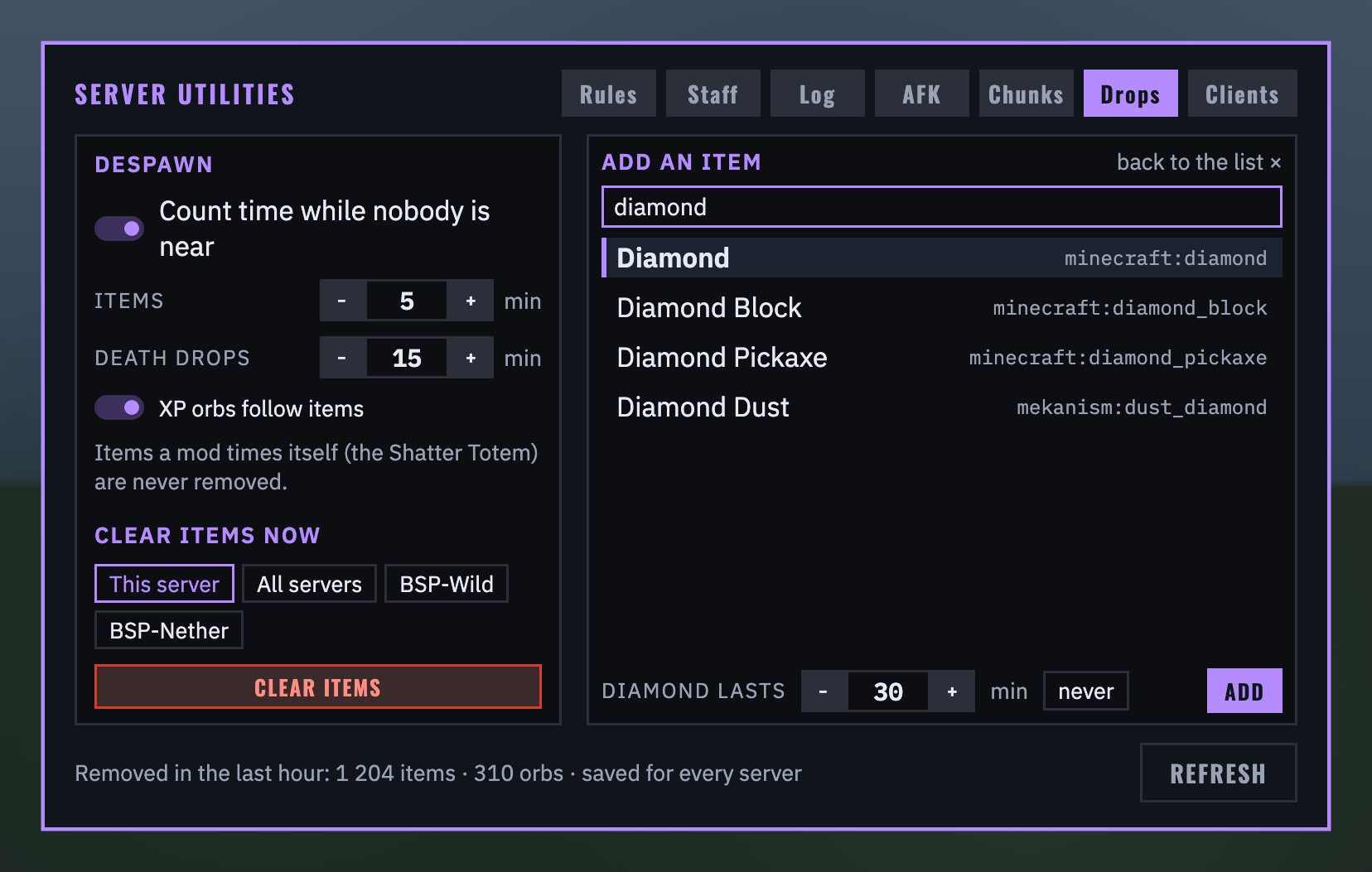Decrease ITEMS despawn minutes
Image resolution: width=1372 pixels, height=872 pixels.
[342, 301]
